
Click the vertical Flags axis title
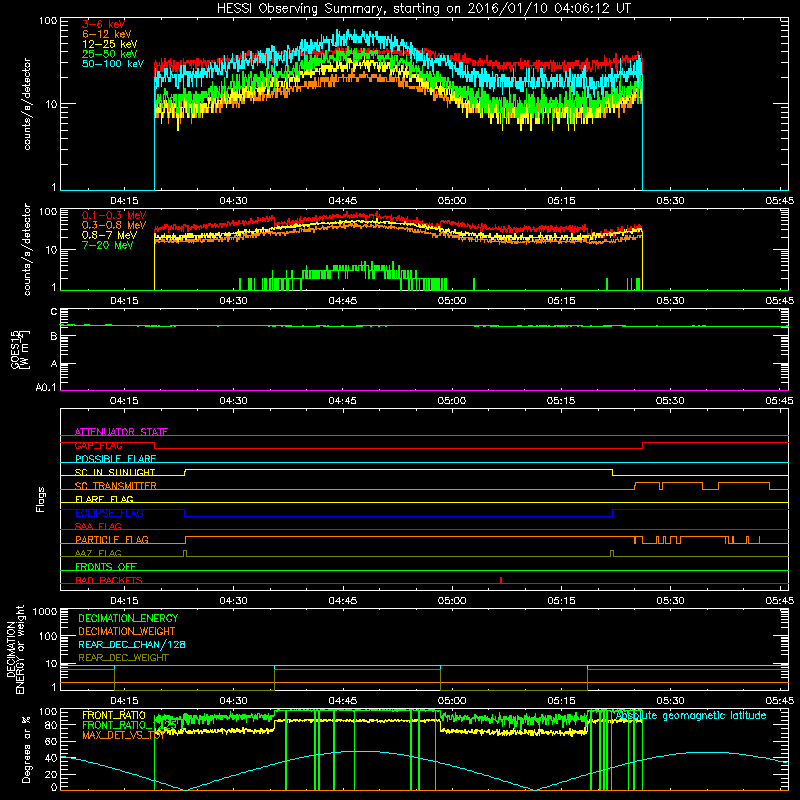(40, 499)
